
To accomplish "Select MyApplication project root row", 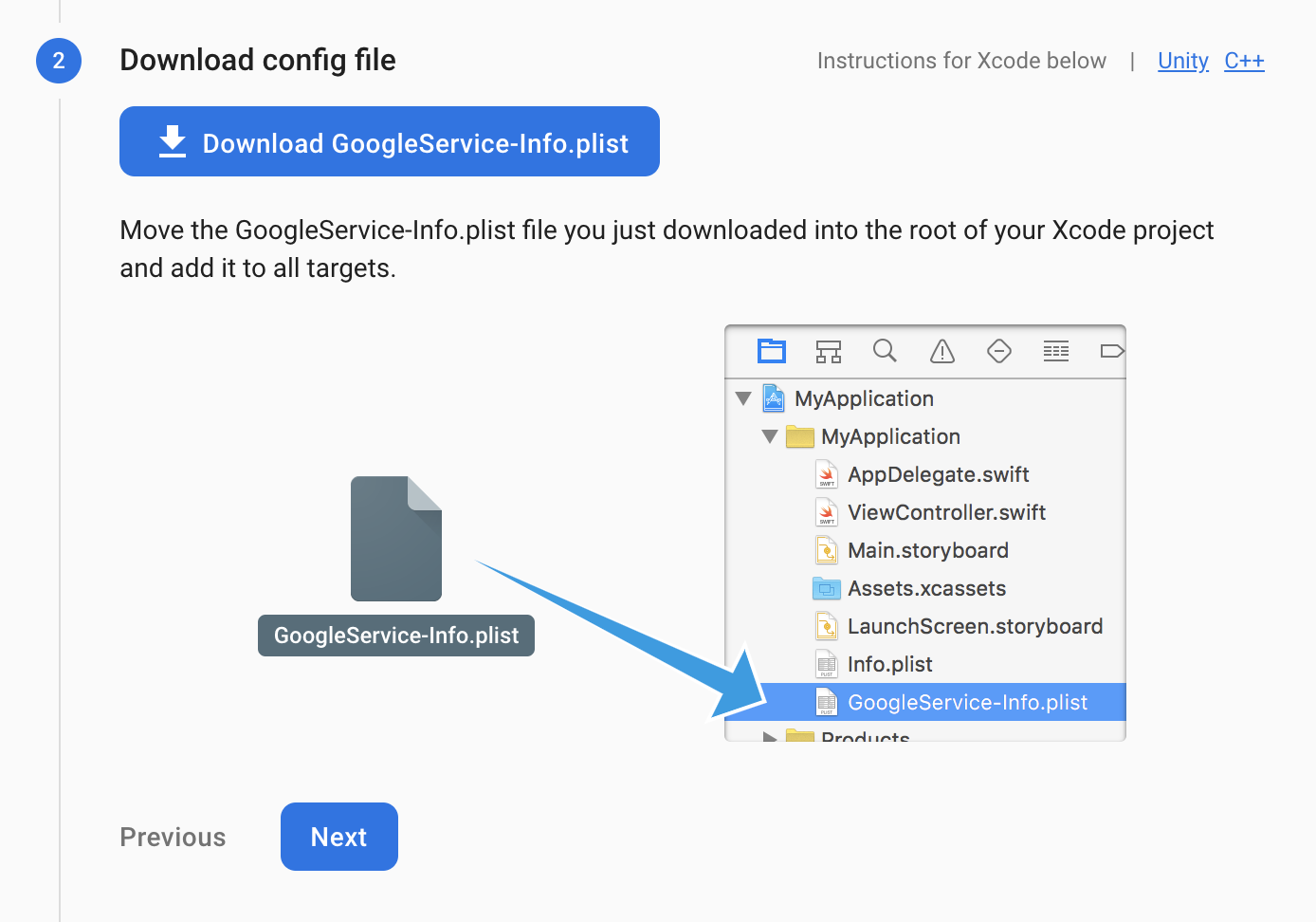I will point(925,398).
